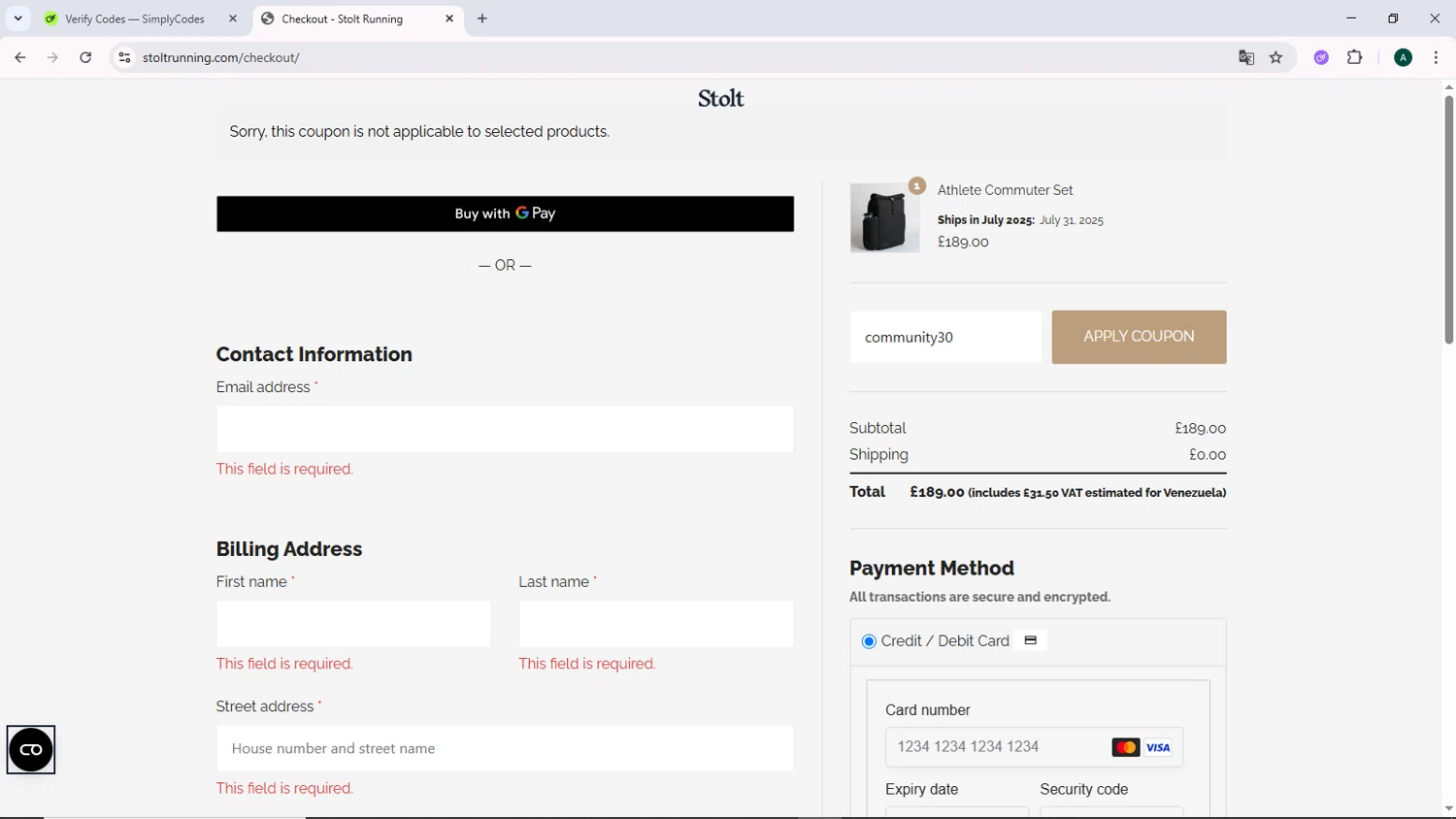Click the coupon not applicable error message
1456x819 pixels.
coord(419,132)
